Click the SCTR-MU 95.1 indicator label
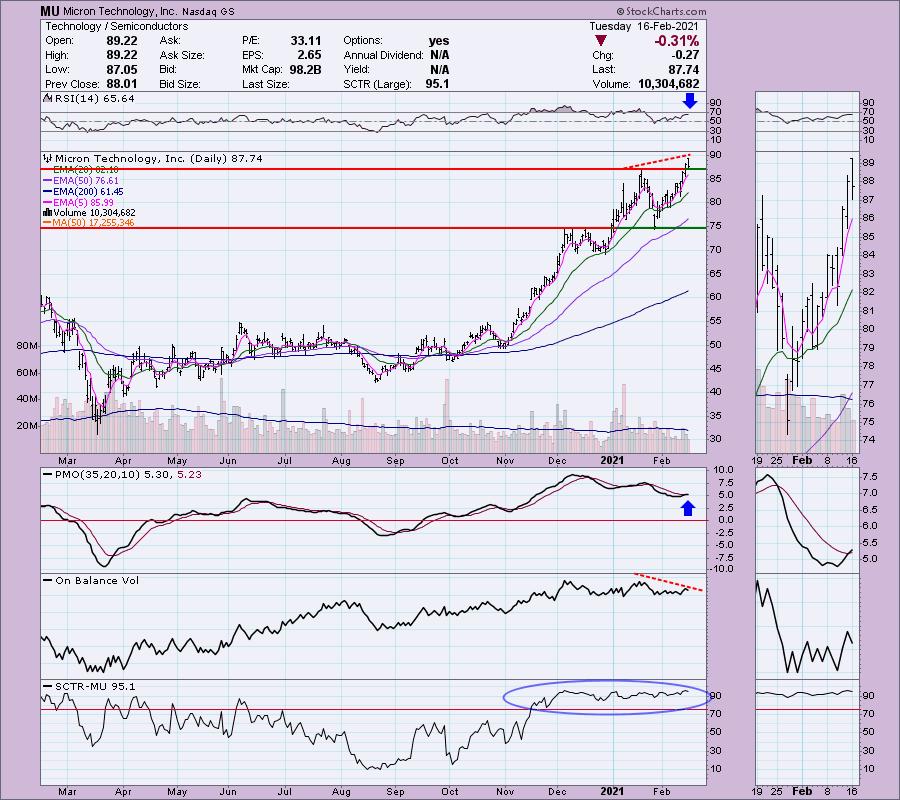 (x=95, y=687)
